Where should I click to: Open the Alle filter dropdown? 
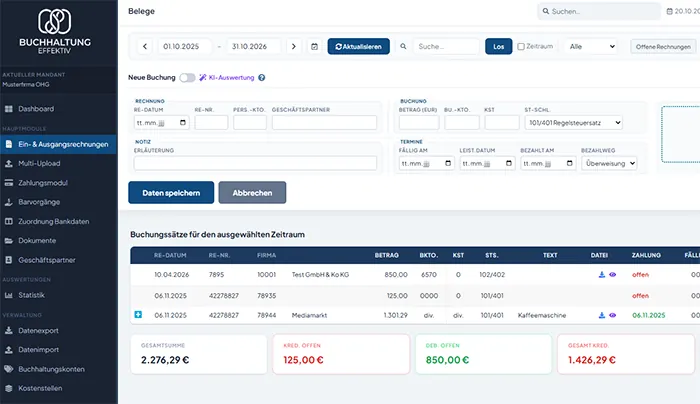591,46
